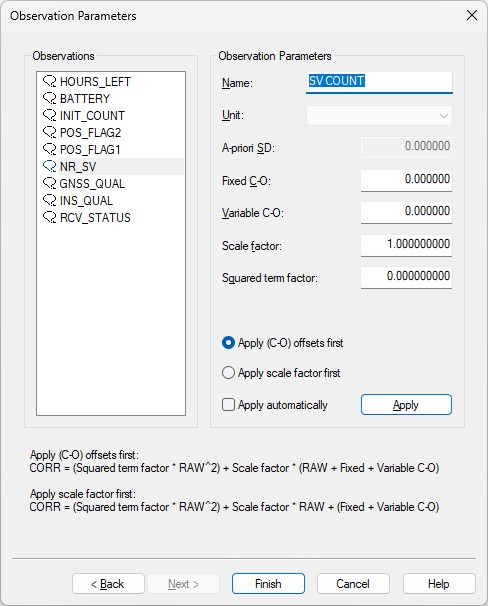This screenshot has height=606, width=488.
Task: Open the Unit dropdown
Action: pyautogui.click(x=379, y=116)
